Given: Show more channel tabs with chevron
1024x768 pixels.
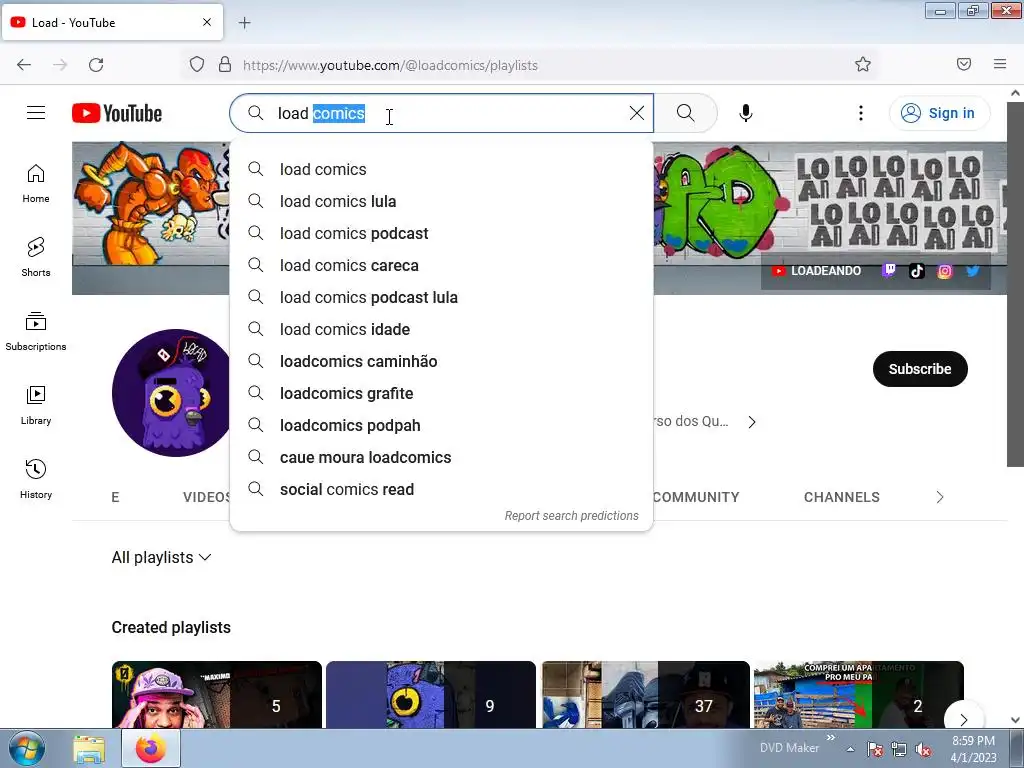Looking at the screenshot, I should pos(940,497).
